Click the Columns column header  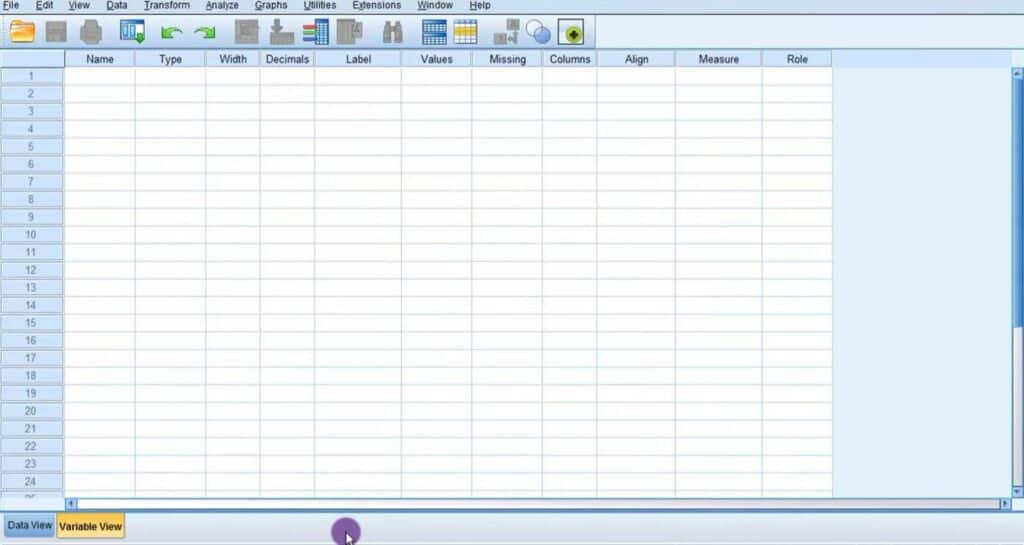tap(569, 59)
